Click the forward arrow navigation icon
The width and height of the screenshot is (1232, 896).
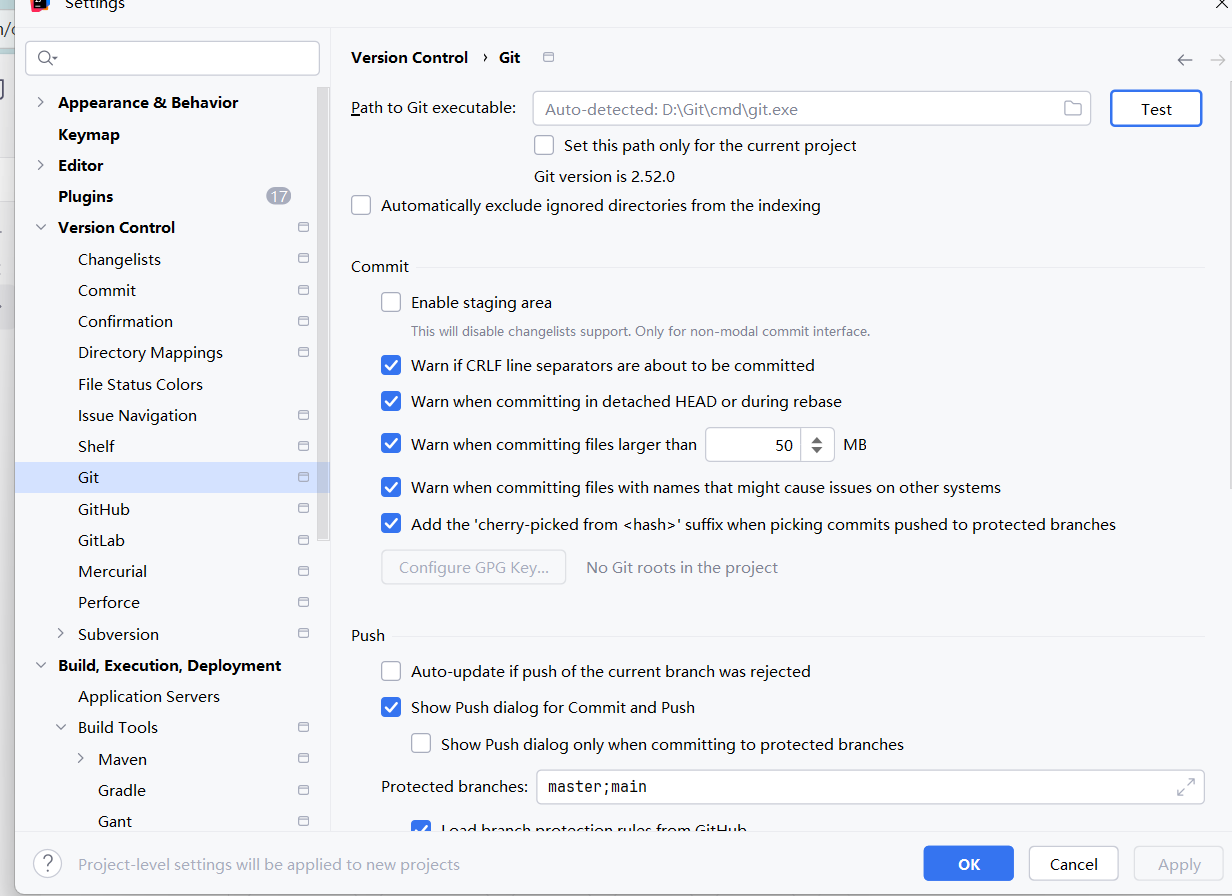tap(1218, 60)
